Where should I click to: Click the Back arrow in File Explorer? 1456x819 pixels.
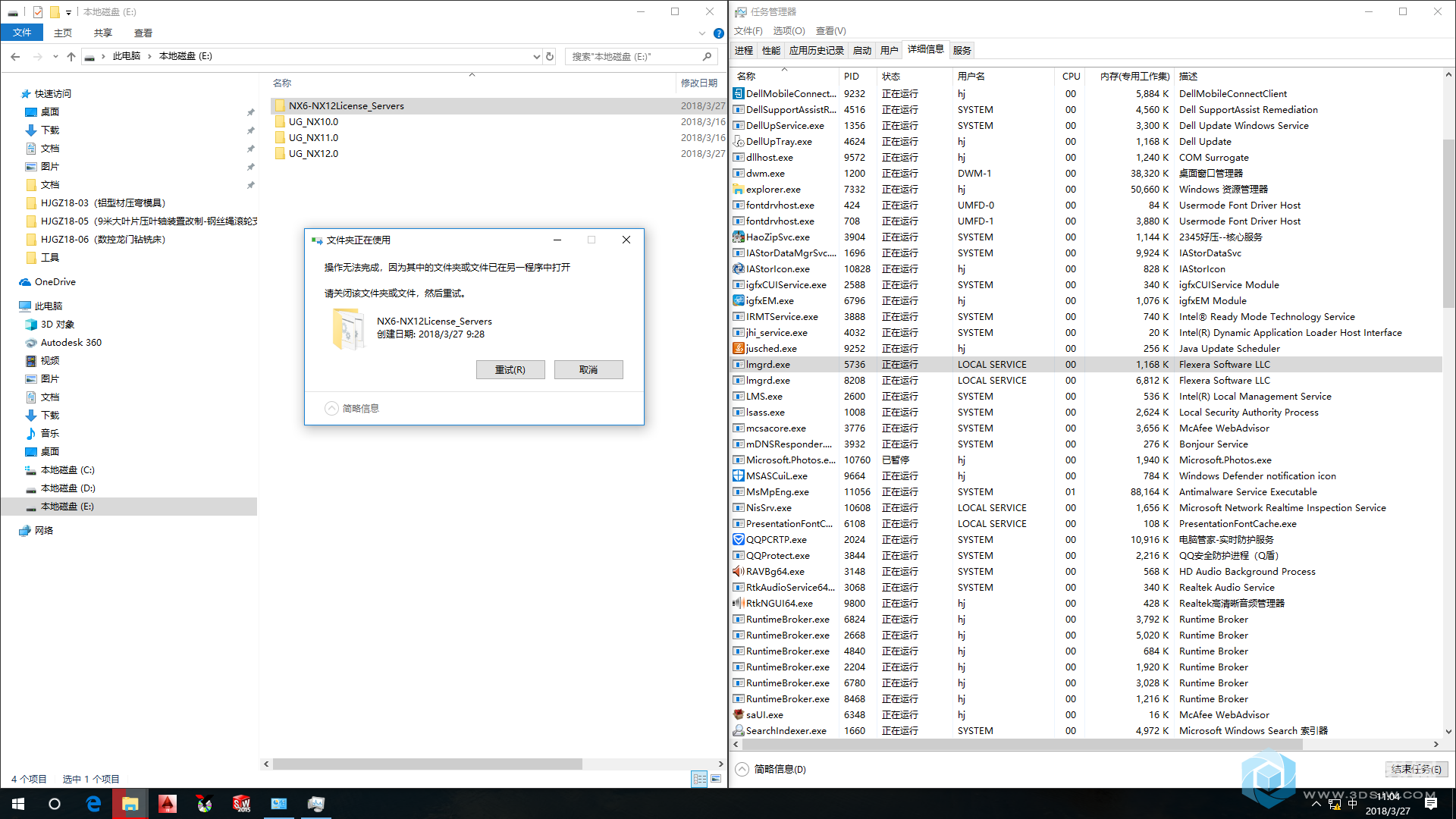(15, 56)
